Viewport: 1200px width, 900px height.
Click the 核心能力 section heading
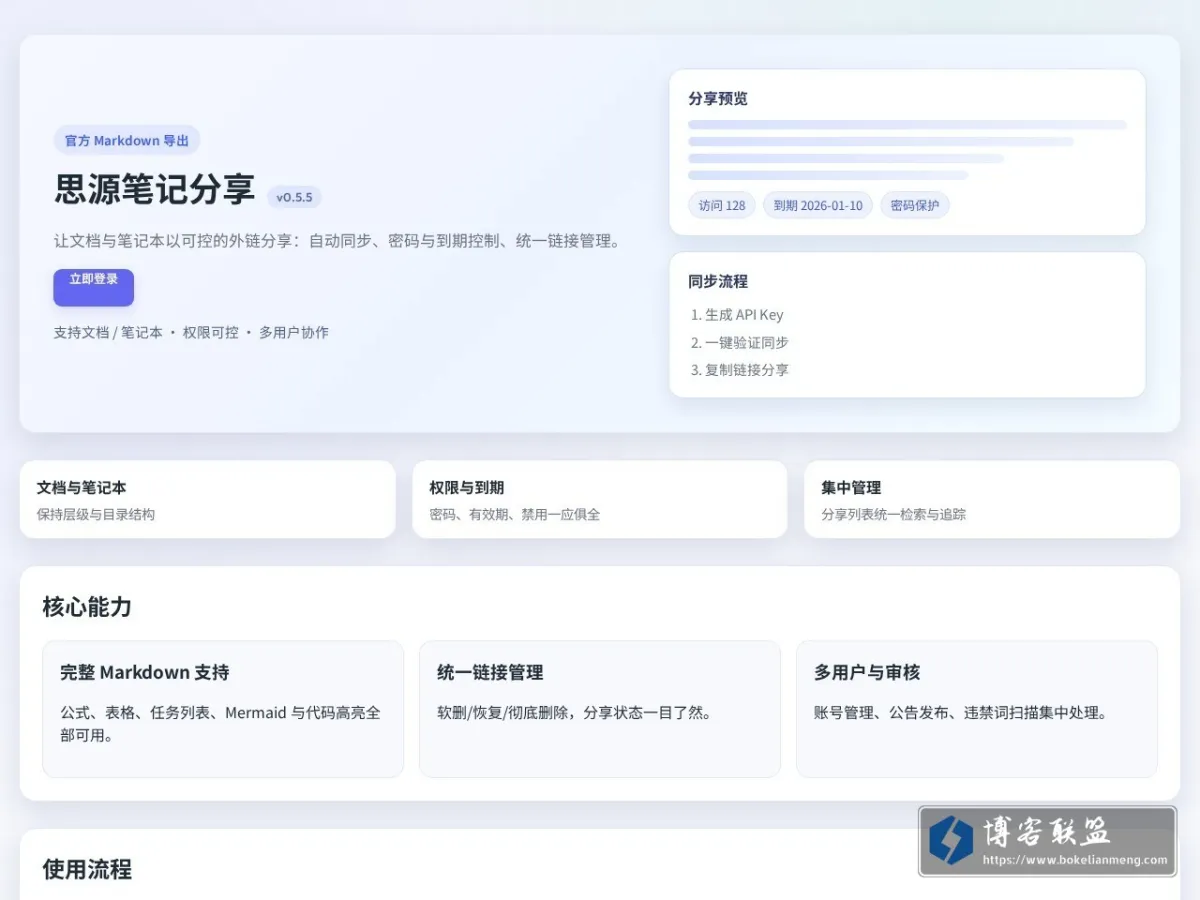click(x=87, y=607)
